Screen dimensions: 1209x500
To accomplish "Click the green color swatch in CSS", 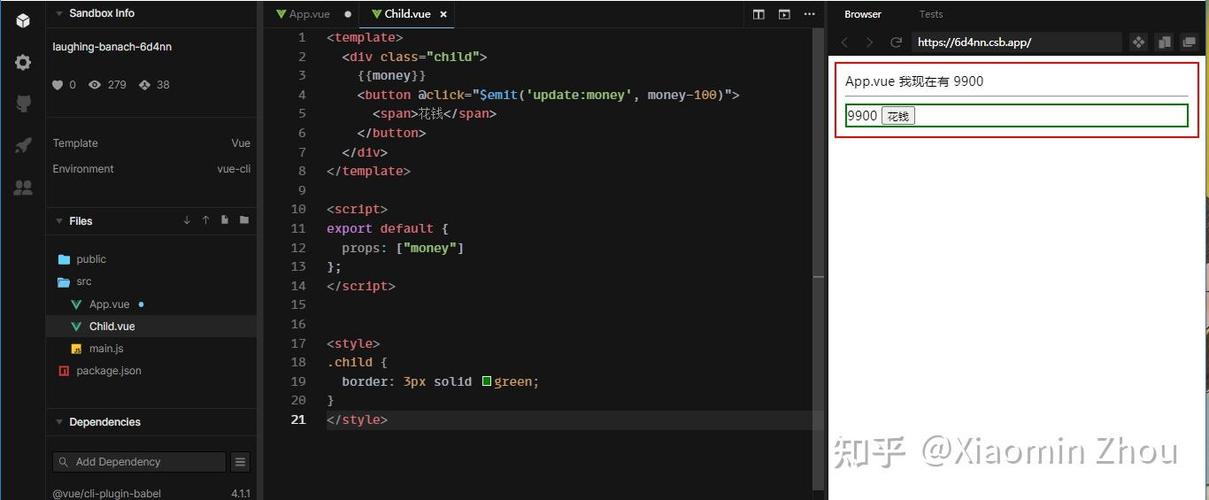I will [487, 381].
